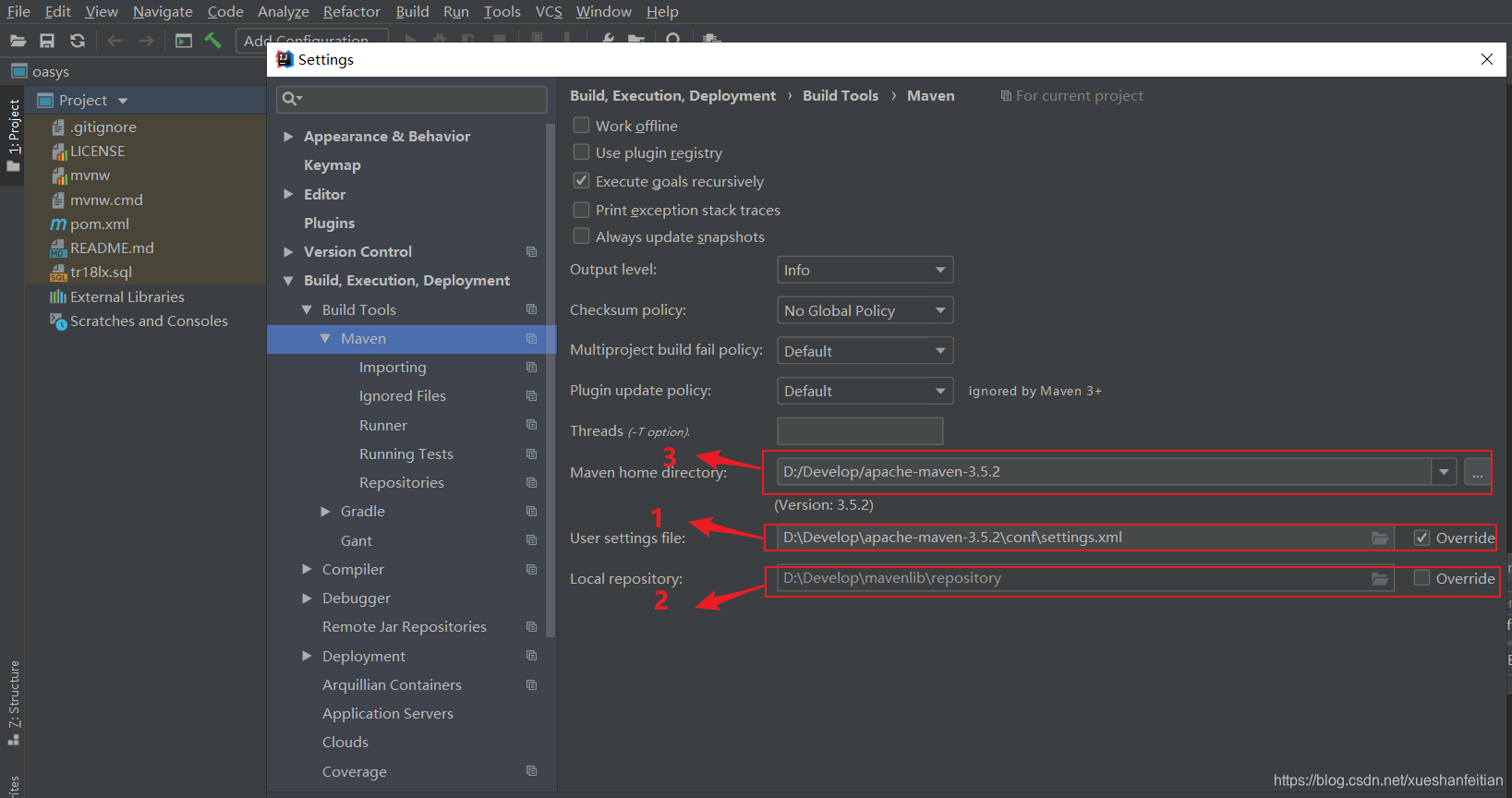Click the Threads input field
This screenshot has width=1512, height=798.
860,431
